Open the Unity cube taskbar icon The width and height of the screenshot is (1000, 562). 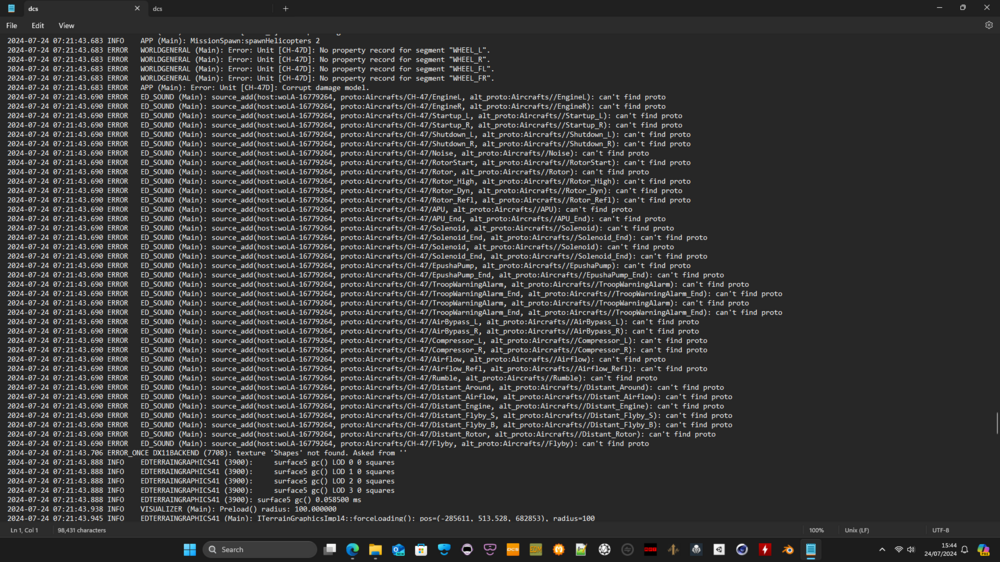click(x=719, y=550)
